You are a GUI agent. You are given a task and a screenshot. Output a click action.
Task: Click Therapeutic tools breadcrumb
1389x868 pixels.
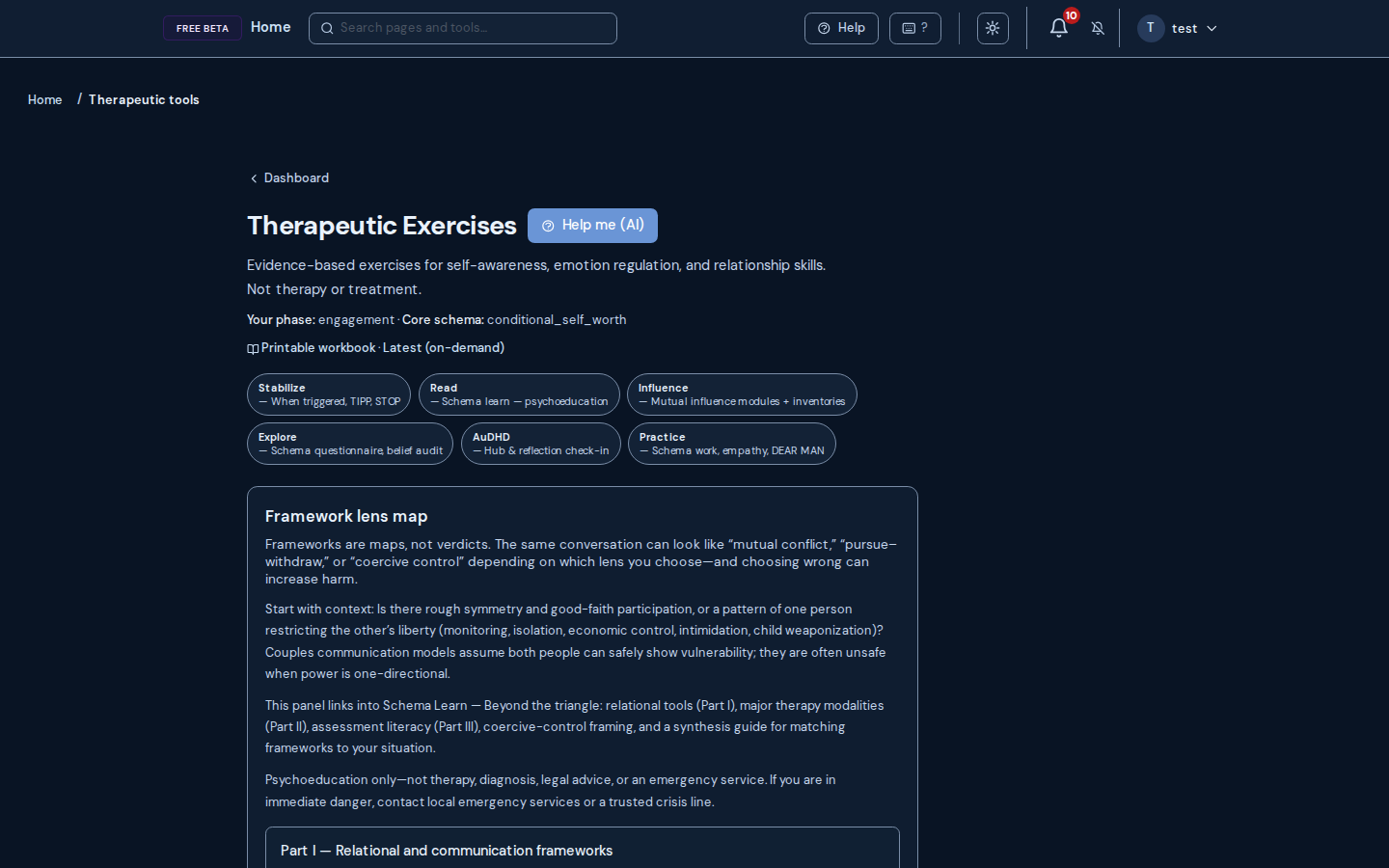(x=144, y=99)
